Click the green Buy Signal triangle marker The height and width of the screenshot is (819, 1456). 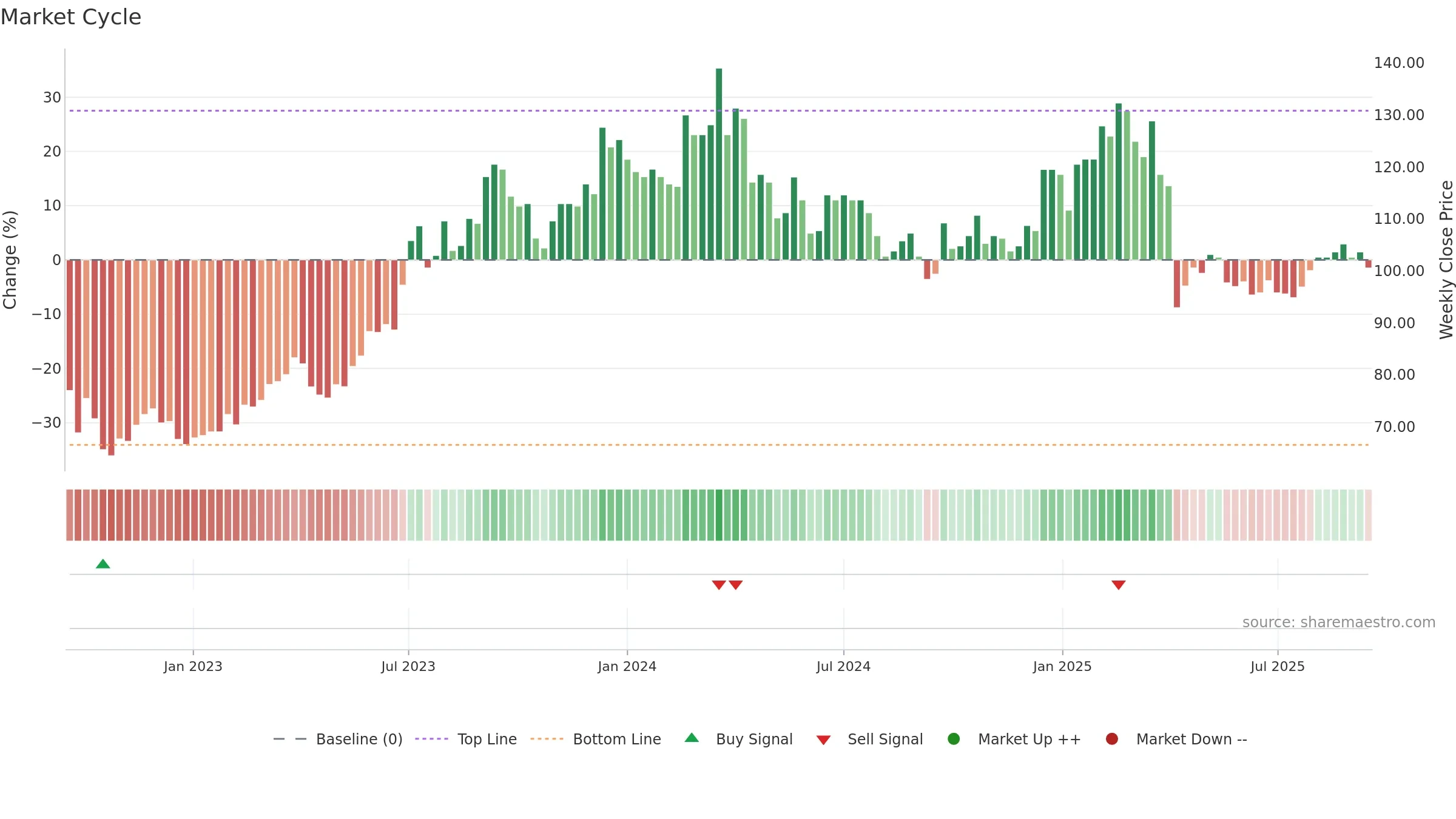click(103, 564)
